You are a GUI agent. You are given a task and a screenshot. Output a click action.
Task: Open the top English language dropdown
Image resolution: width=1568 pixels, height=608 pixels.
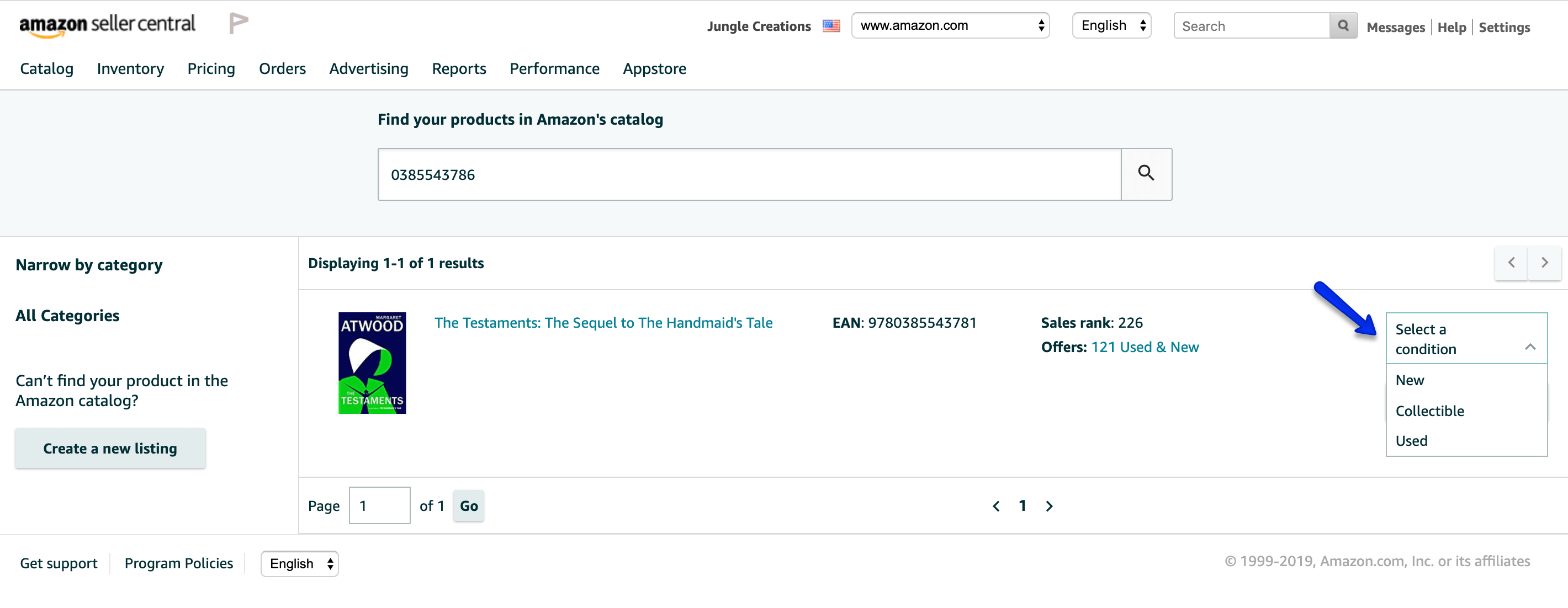(x=1111, y=25)
